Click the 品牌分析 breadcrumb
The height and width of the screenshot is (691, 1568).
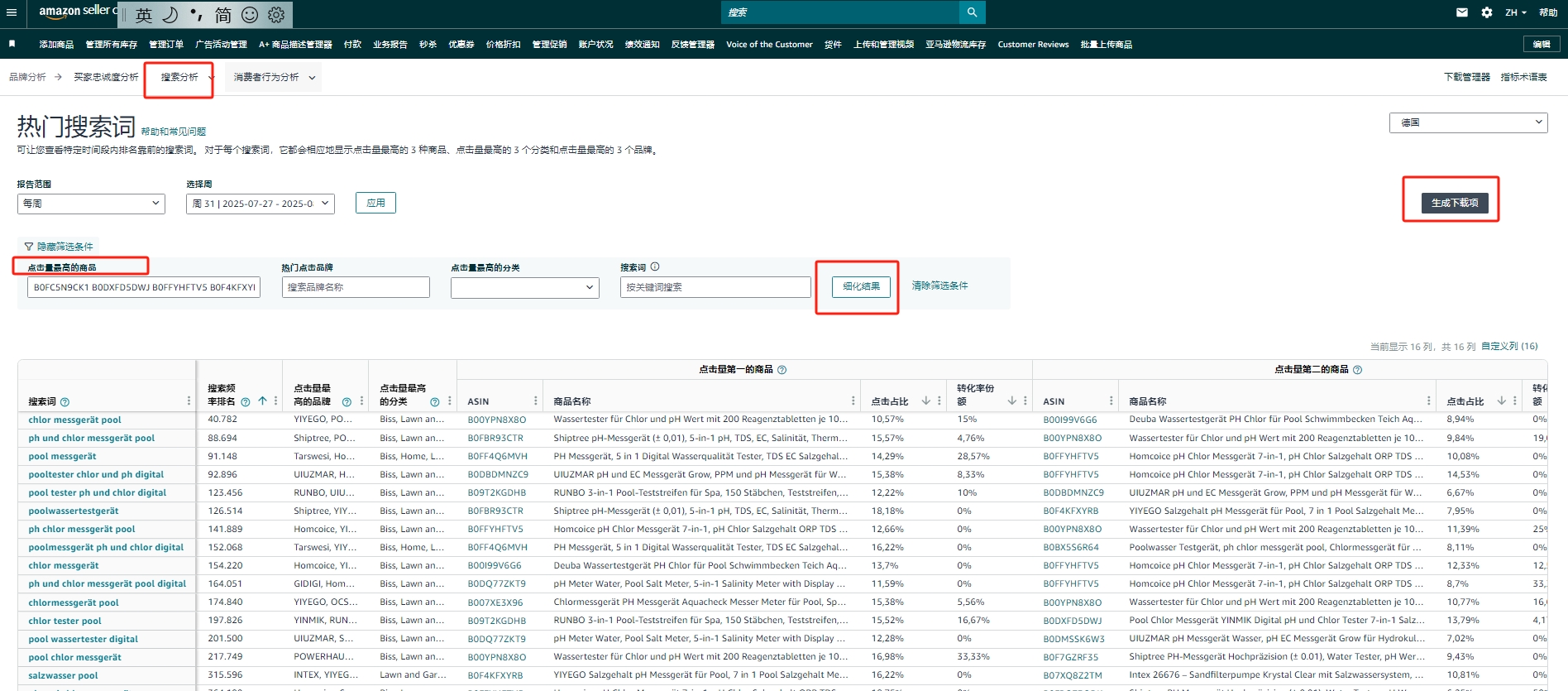click(x=27, y=77)
